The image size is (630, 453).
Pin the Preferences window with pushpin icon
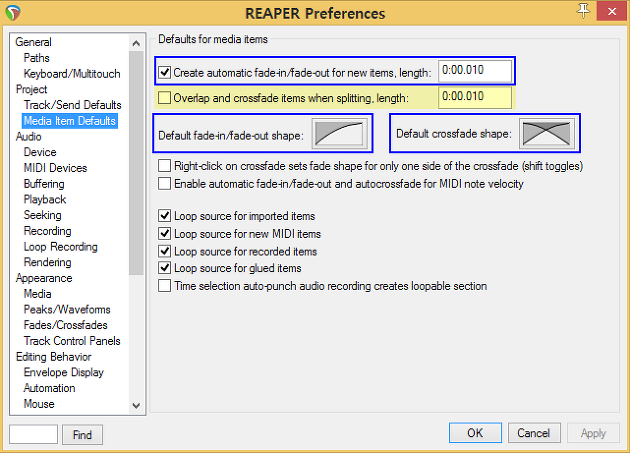[x=583, y=11]
